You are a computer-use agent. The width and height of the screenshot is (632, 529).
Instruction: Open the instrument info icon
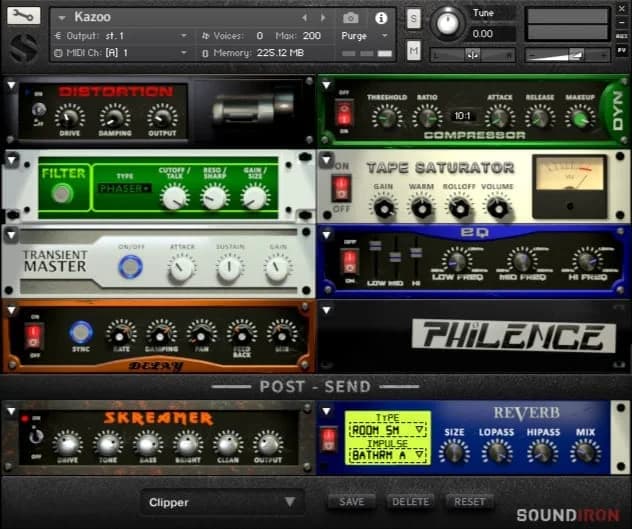pos(380,18)
